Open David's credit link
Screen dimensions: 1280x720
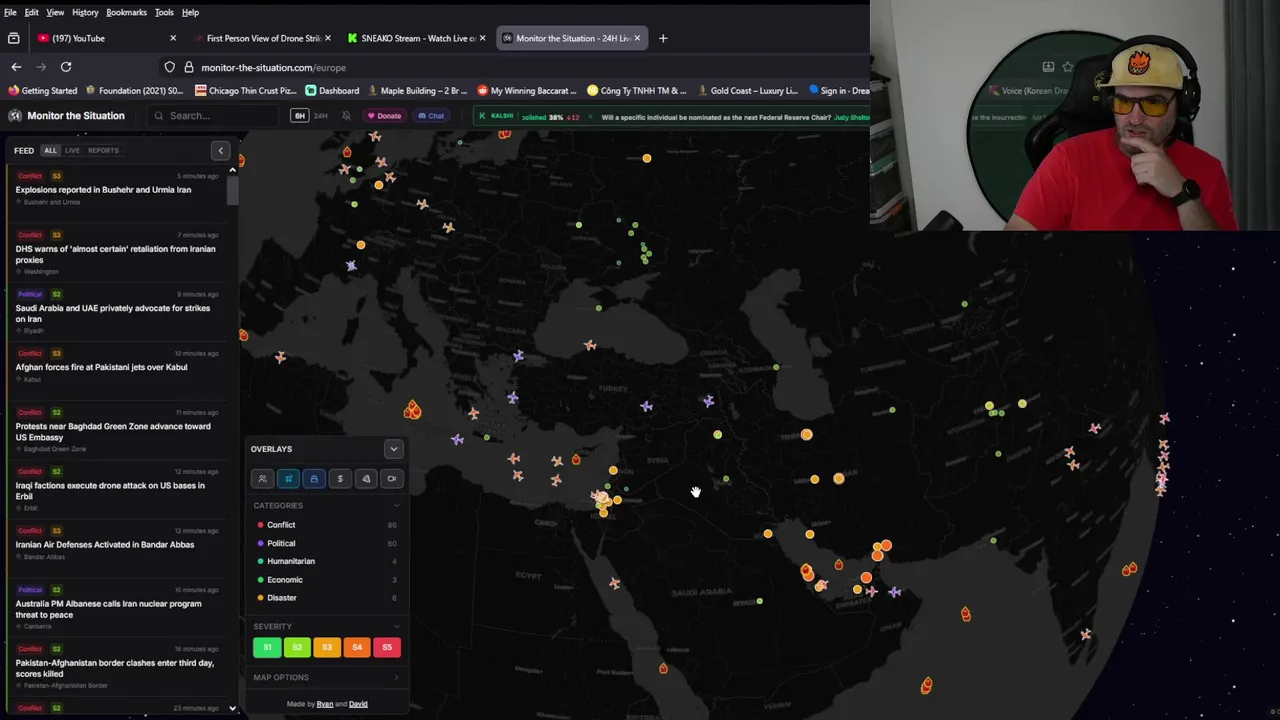(x=358, y=704)
